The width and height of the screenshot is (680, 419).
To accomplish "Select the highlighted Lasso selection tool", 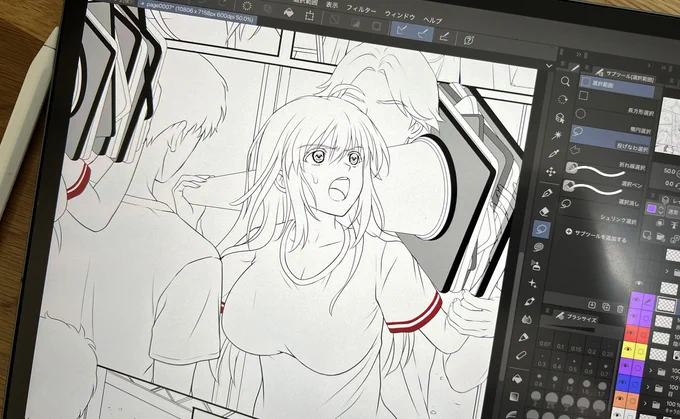I will [541, 229].
